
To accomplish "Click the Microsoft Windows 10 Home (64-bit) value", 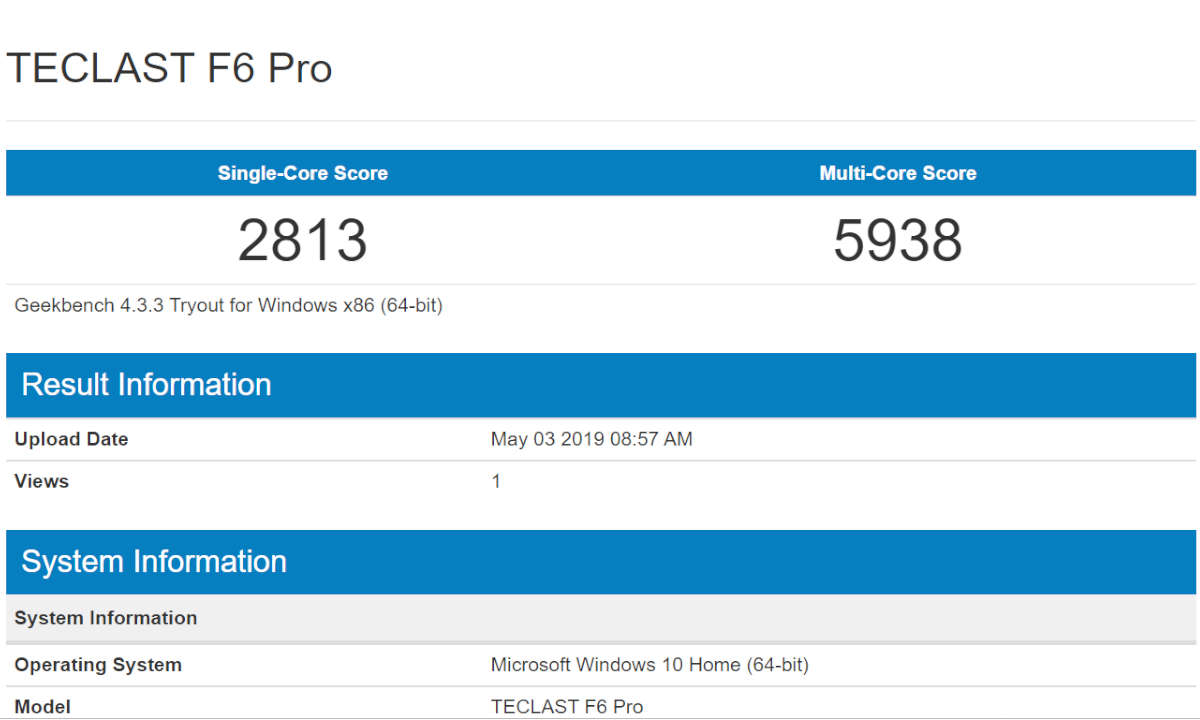I will pyautogui.click(x=650, y=665).
